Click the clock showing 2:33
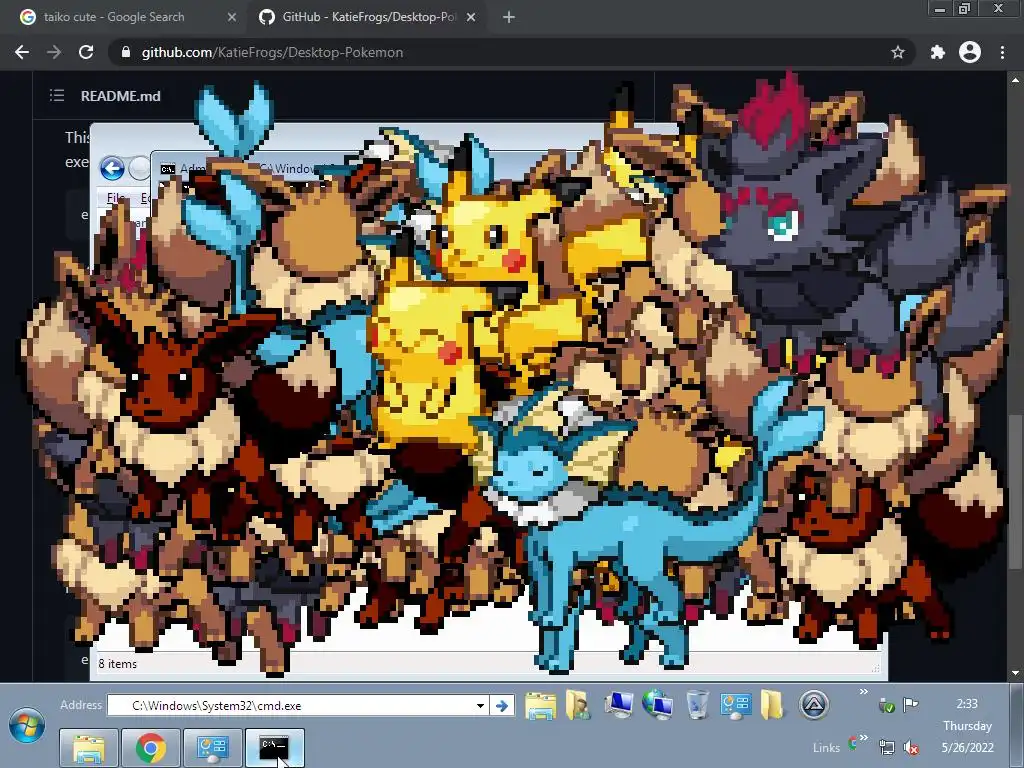The width and height of the screenshot is (1024, 768). tap(967, 703)
